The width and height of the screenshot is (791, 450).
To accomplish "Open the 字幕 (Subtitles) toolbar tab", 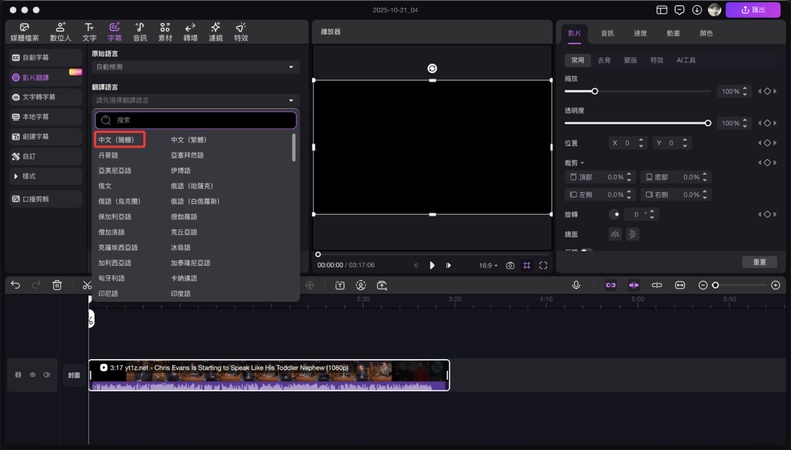I will coord(114,31).
